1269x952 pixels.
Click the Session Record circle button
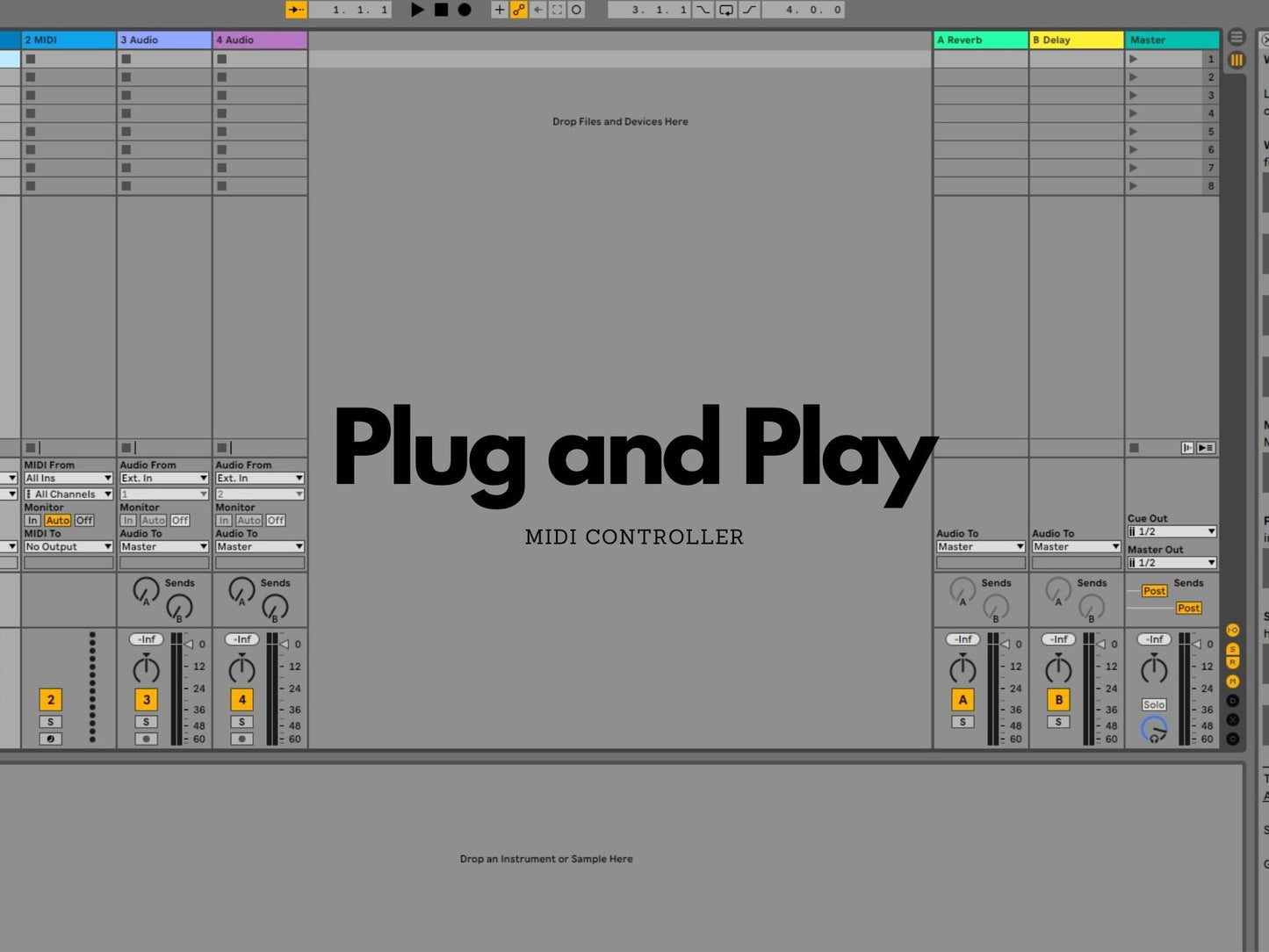point(576,10)
